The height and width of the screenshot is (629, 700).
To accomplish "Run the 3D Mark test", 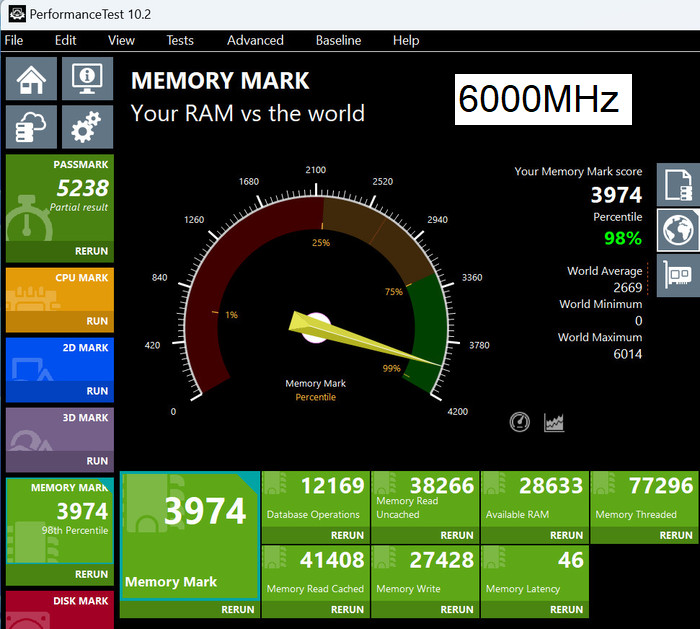I will [x=97, y=461].
